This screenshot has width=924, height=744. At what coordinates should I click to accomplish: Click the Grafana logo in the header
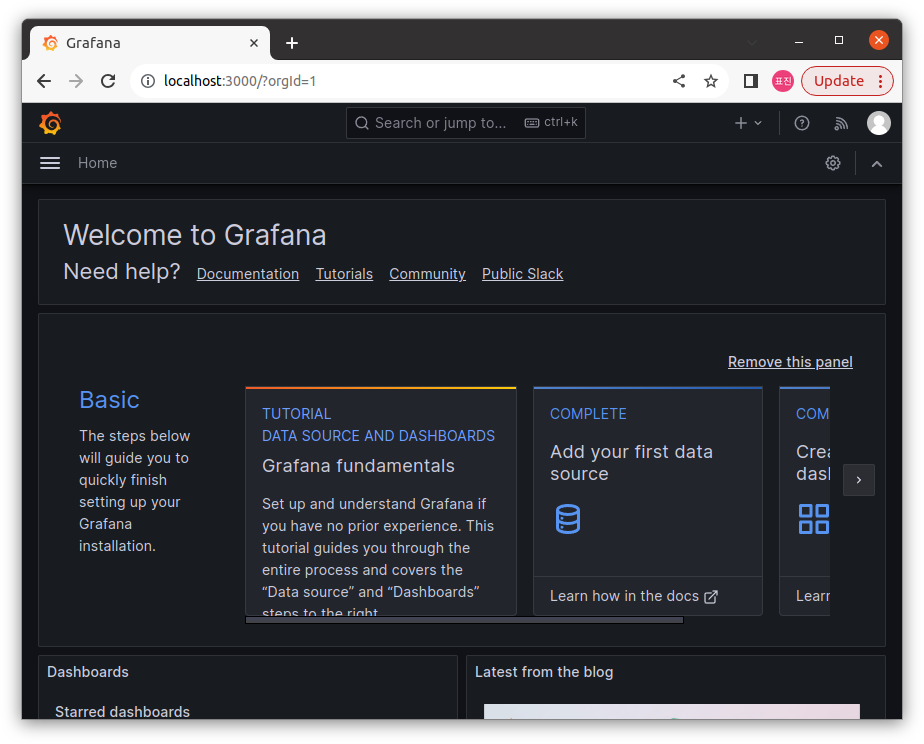pos(51,123)
